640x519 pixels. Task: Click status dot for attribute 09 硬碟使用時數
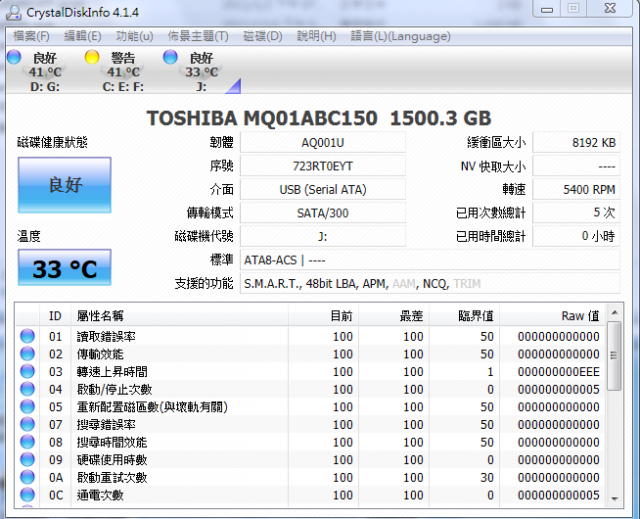(27, 459)
